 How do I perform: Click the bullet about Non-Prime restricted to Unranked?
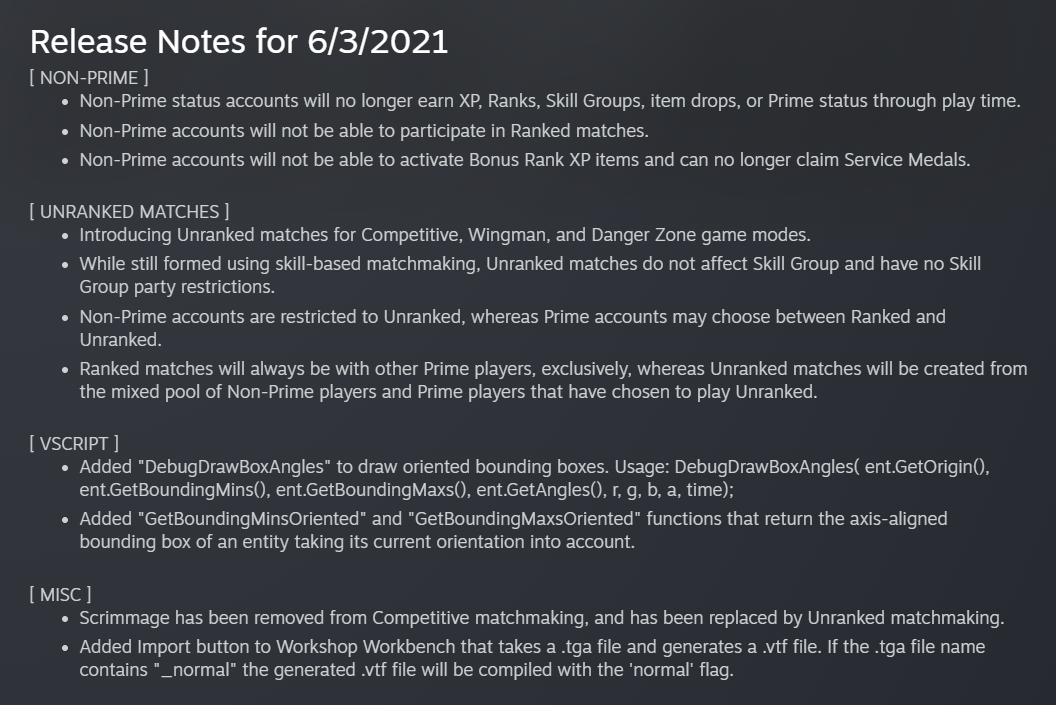(x=513, y=328)
